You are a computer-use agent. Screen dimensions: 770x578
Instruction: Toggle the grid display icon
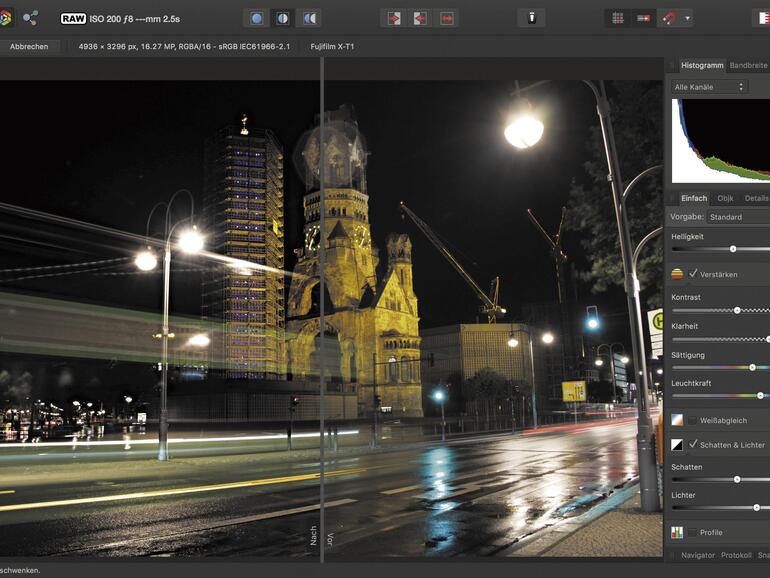pos(618,18)
